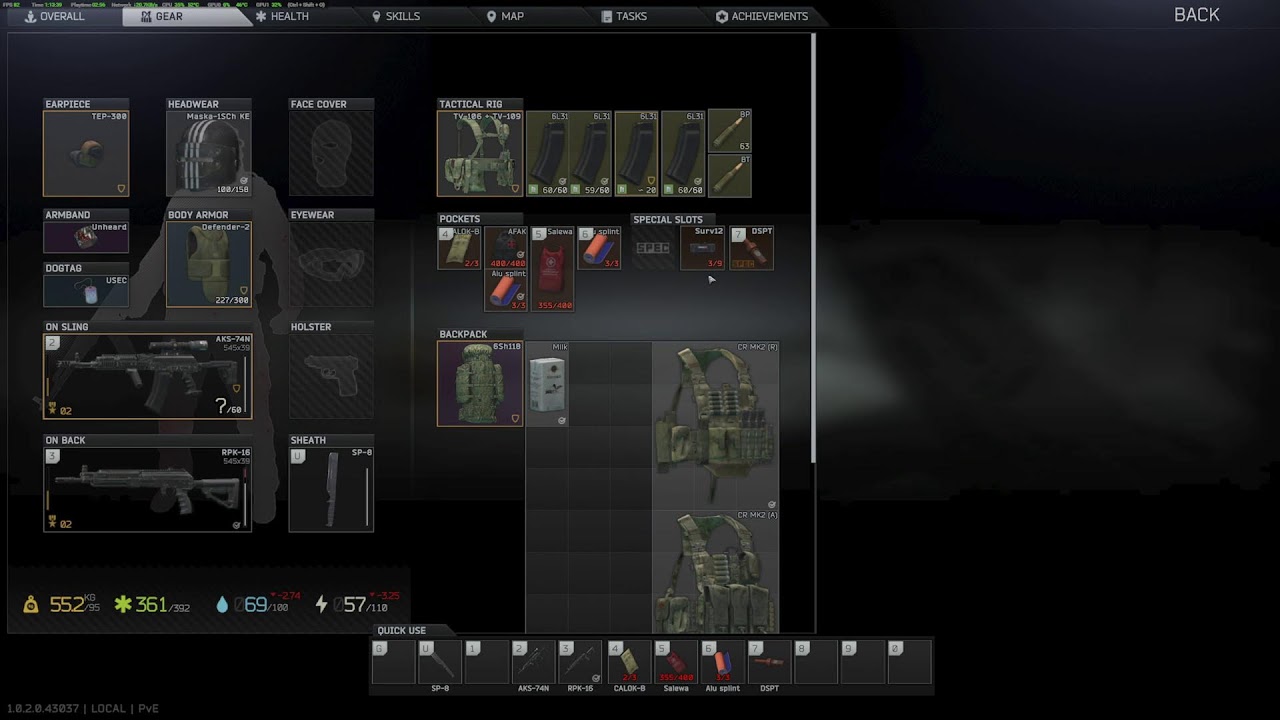The height and width of the screenshot is (720, 1280).
Task: Select the Salewa first aid kit in pockets
Action: (x=553, y=269)
